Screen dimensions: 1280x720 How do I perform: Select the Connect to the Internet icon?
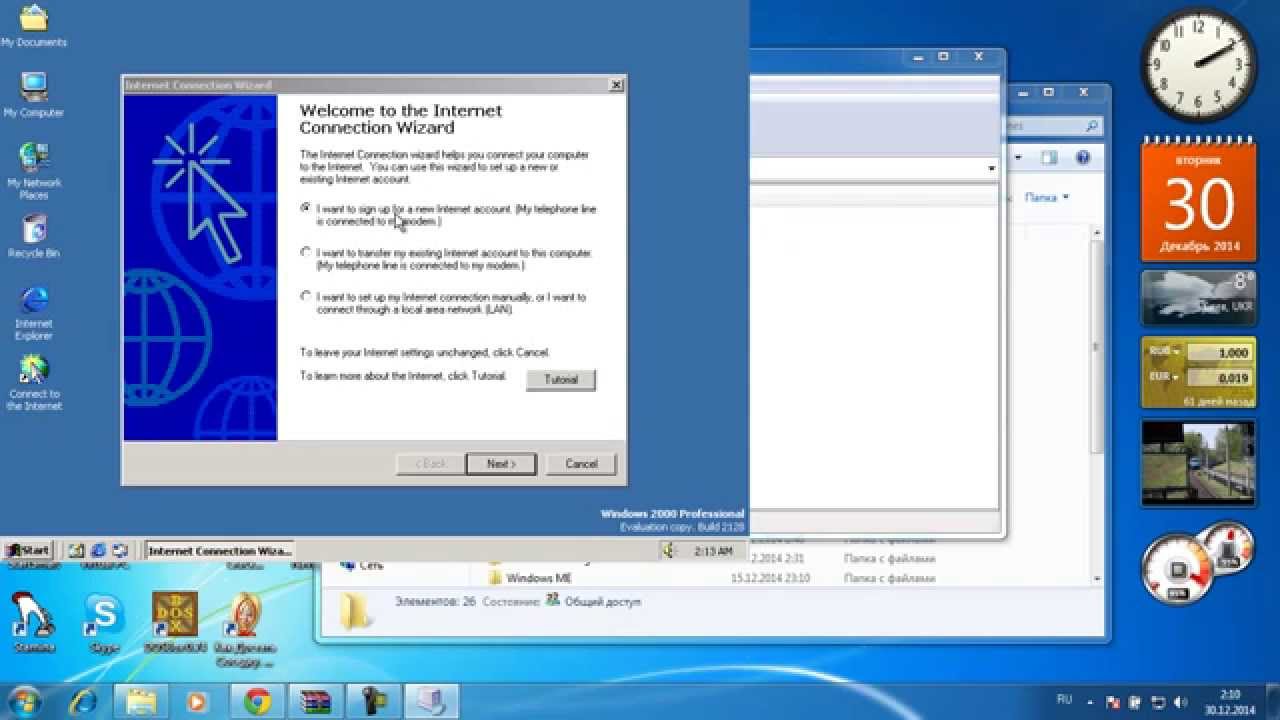(33, 383)
